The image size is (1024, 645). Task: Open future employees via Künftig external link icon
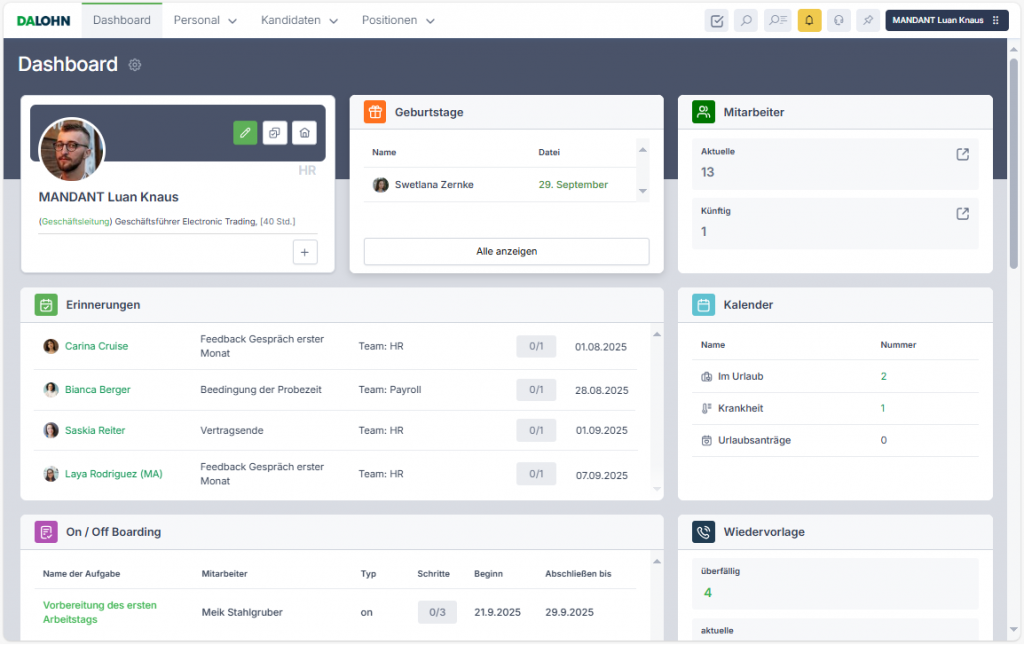962,214
